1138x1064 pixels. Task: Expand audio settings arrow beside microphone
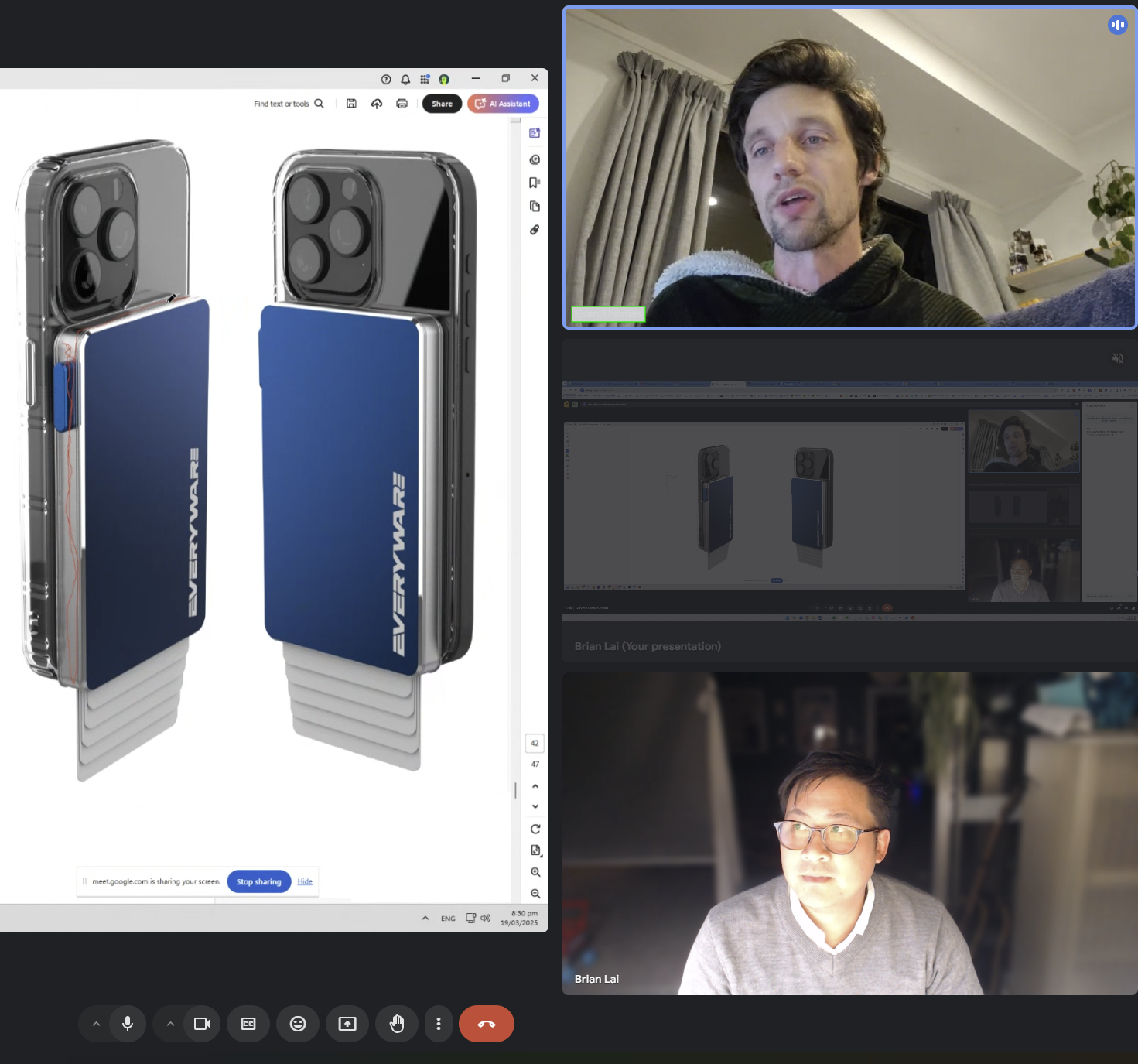coord(96,1024)
